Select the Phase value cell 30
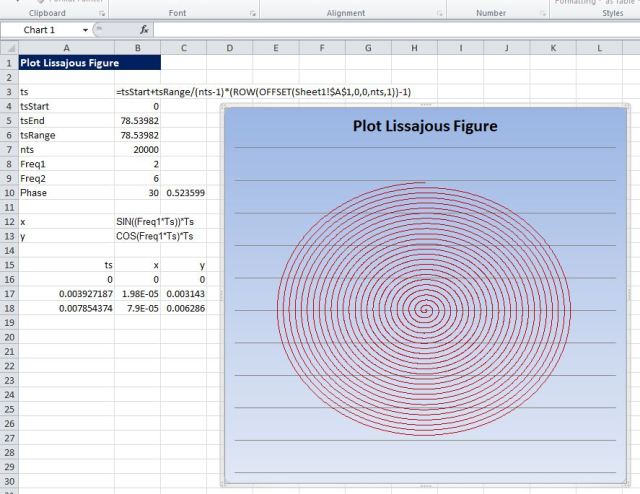Image resolution: width=640 pixels, height=494 pixels. [x=138, y=192]
